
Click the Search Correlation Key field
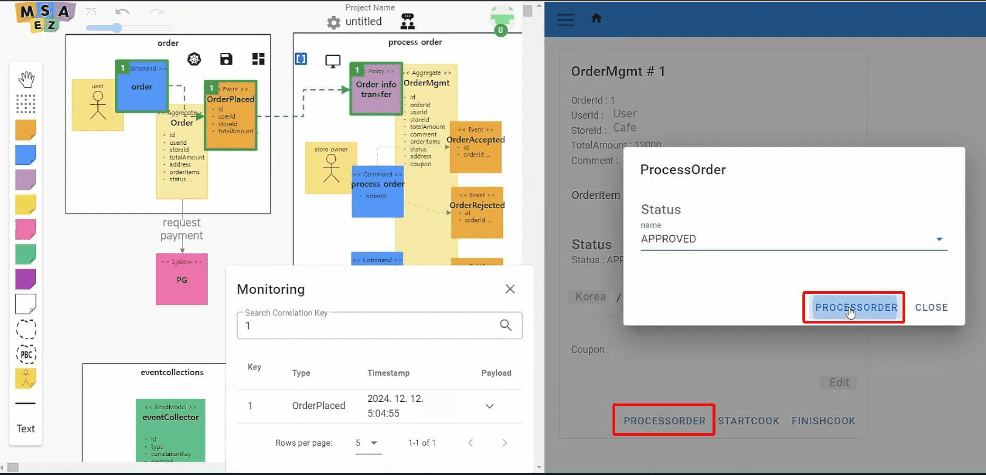pyautogui.click(x=365, y=325)
